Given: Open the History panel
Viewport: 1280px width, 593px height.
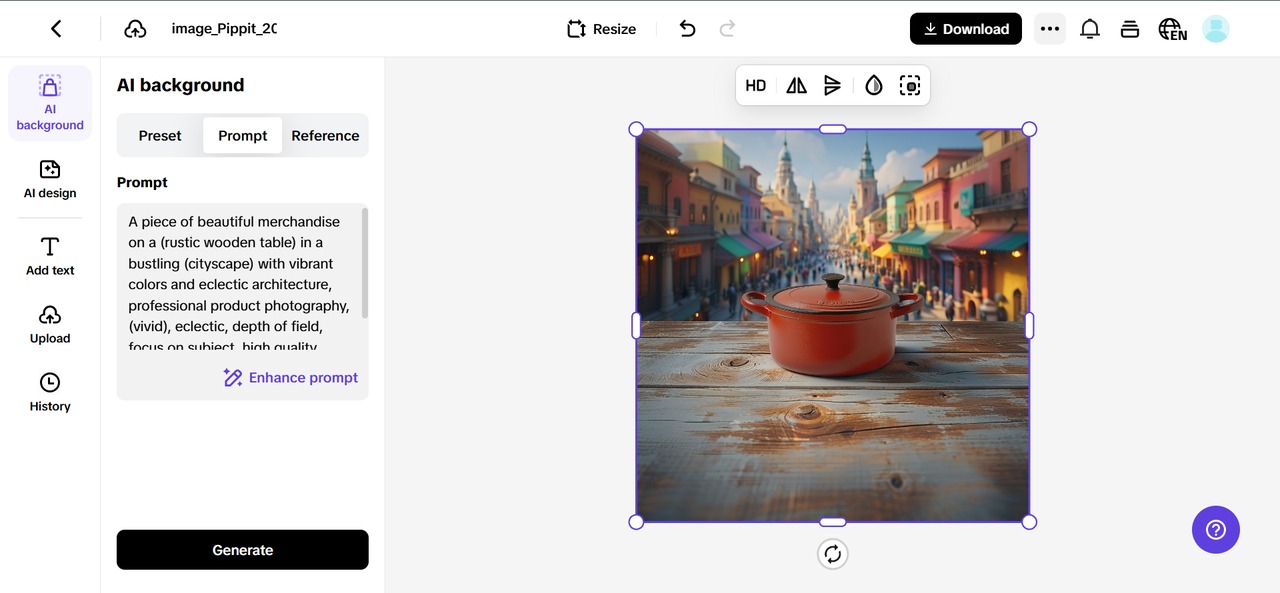Looking at the screenshot, I should click(x=50, y=392).
